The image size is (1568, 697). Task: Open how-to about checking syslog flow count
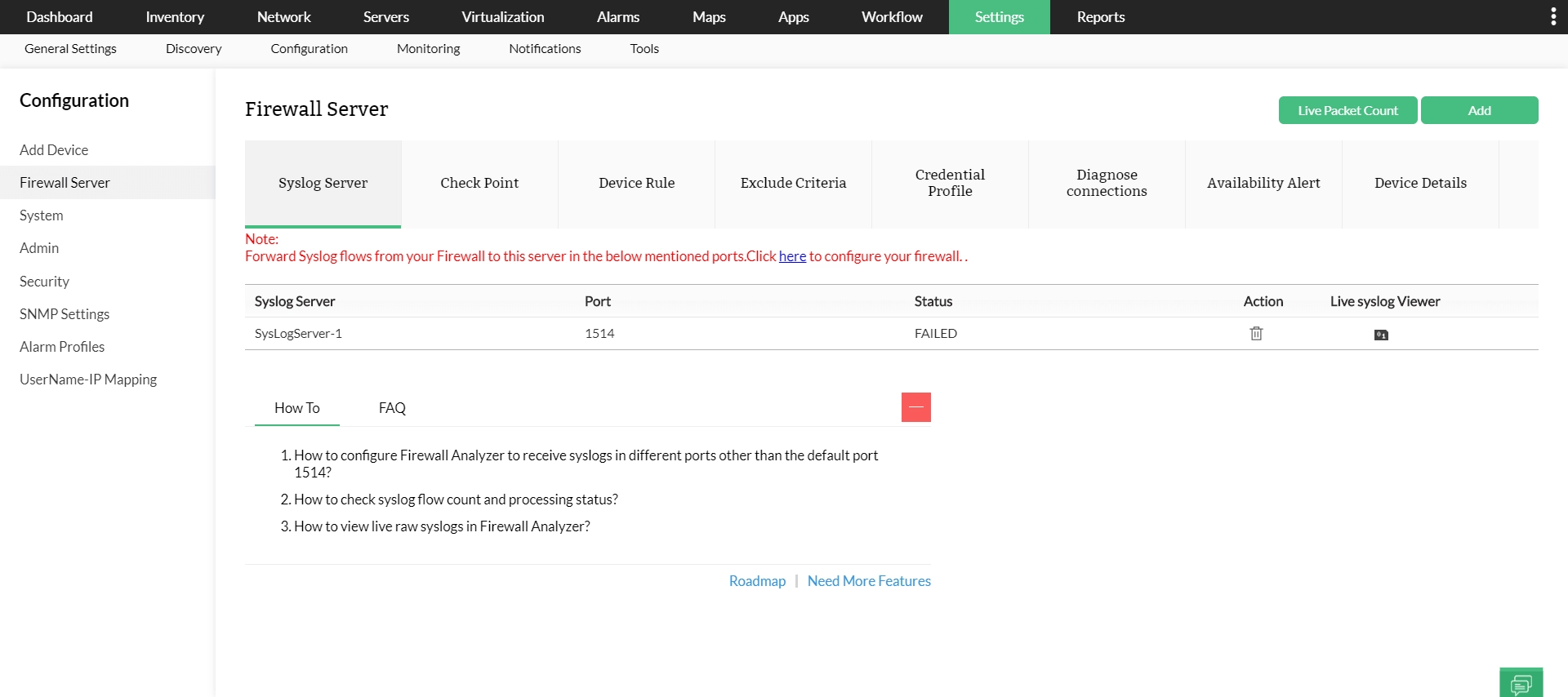coord(456,499)
